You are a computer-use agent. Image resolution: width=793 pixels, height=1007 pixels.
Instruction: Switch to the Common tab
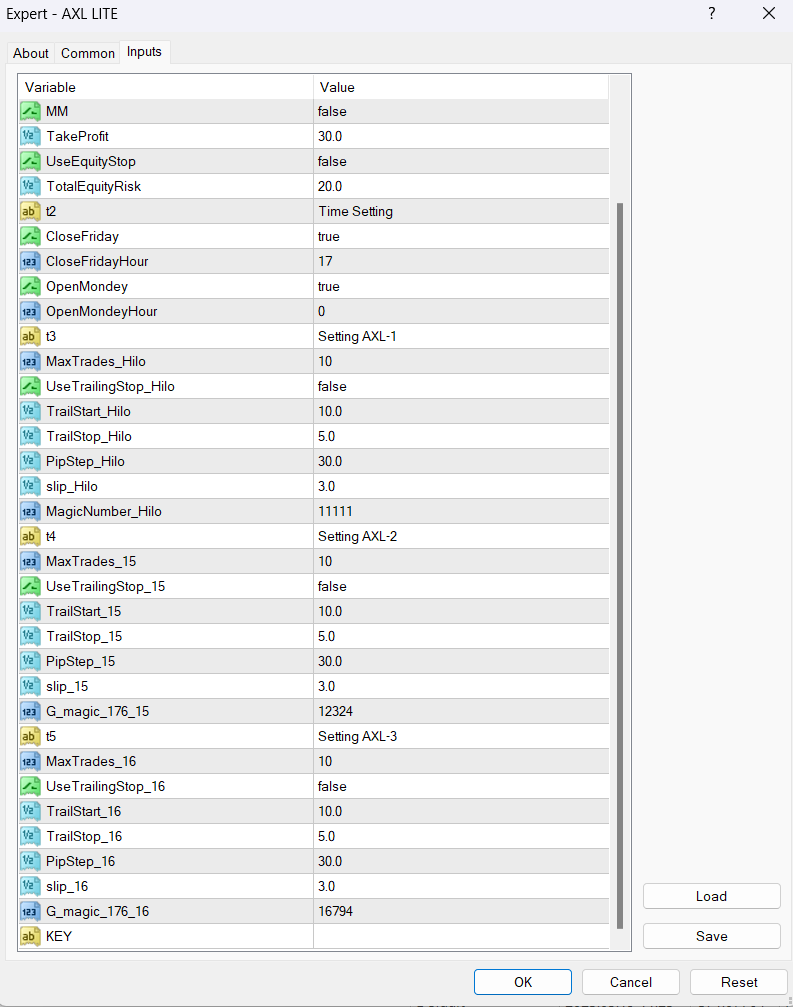tap(88, 53)
